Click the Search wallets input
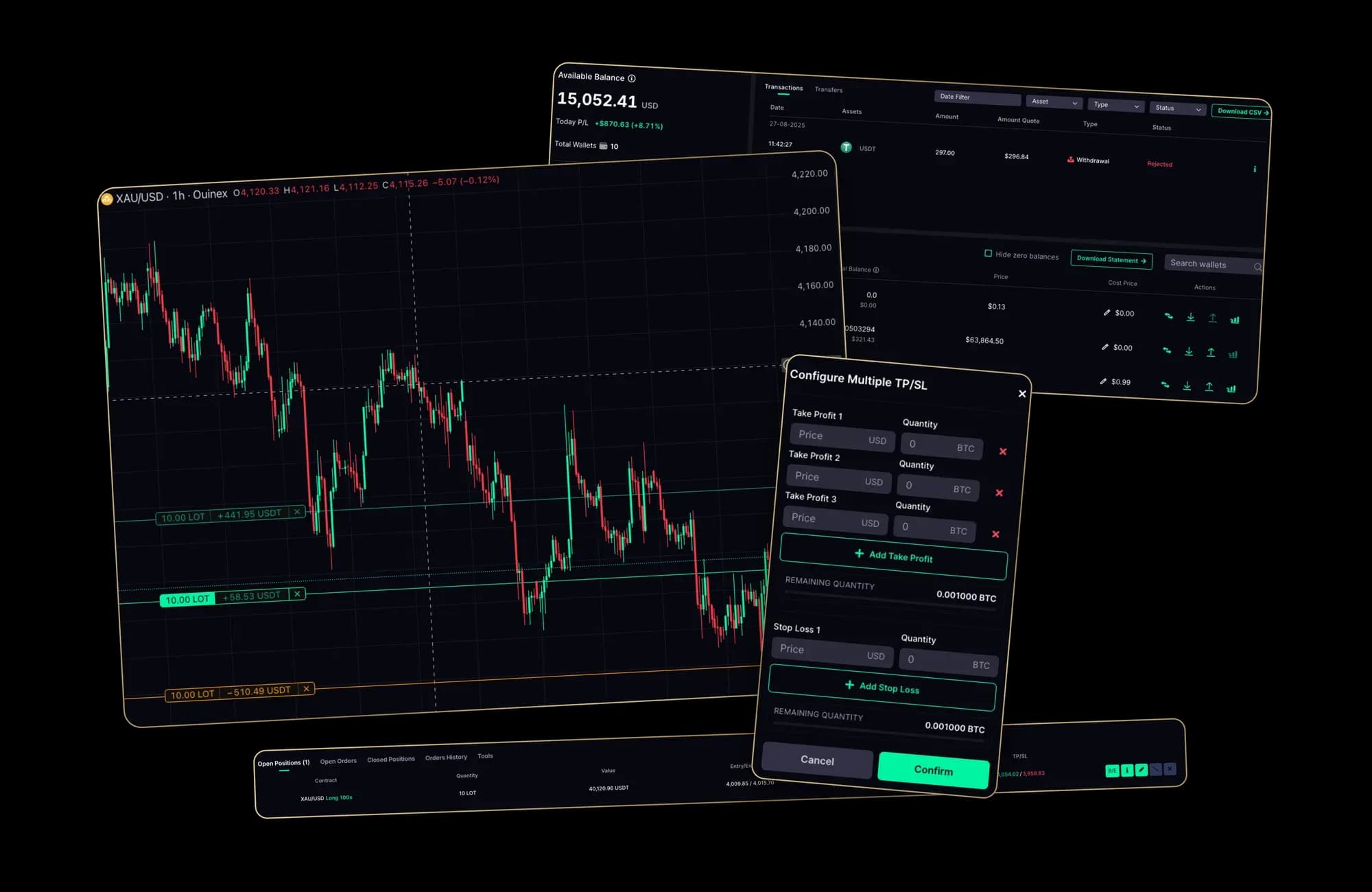Screen dimensions: 1372x892 click(x=1213, y=265)
